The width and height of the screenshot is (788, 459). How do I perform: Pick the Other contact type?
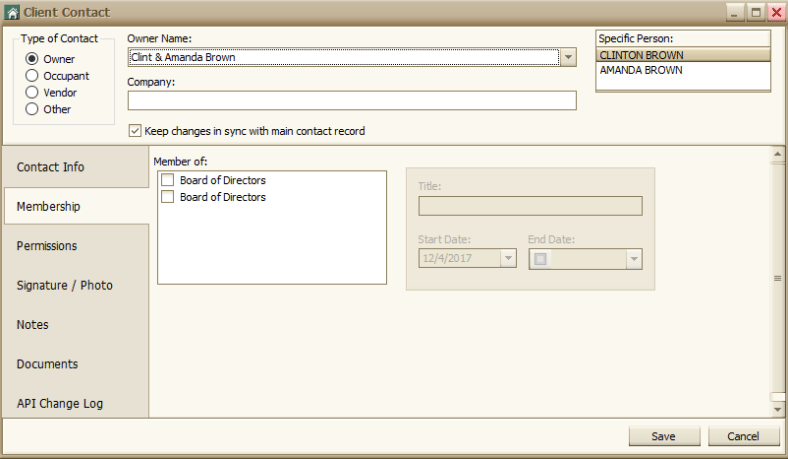click(x=32, y=109)
